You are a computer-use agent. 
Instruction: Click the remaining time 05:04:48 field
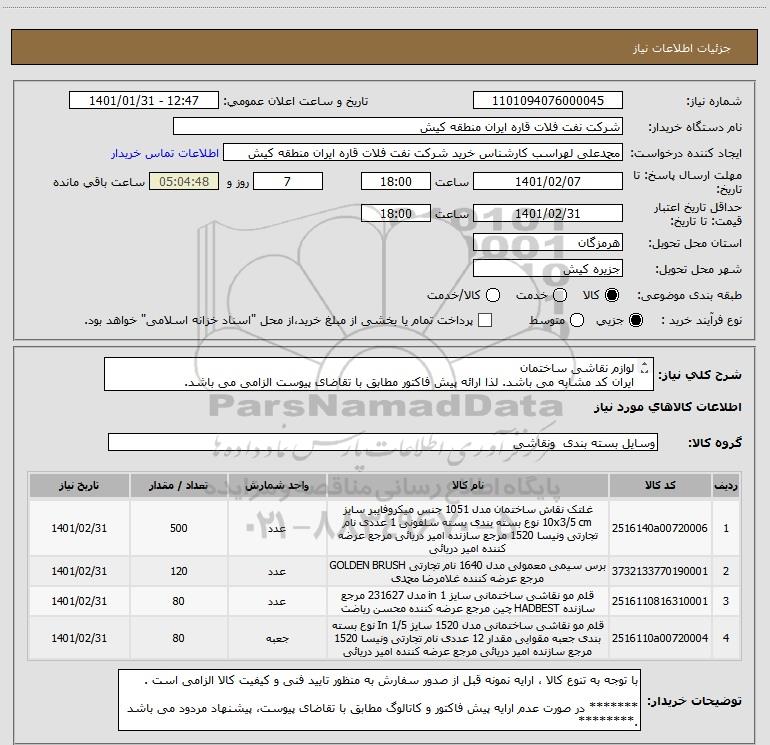point(184,181)
